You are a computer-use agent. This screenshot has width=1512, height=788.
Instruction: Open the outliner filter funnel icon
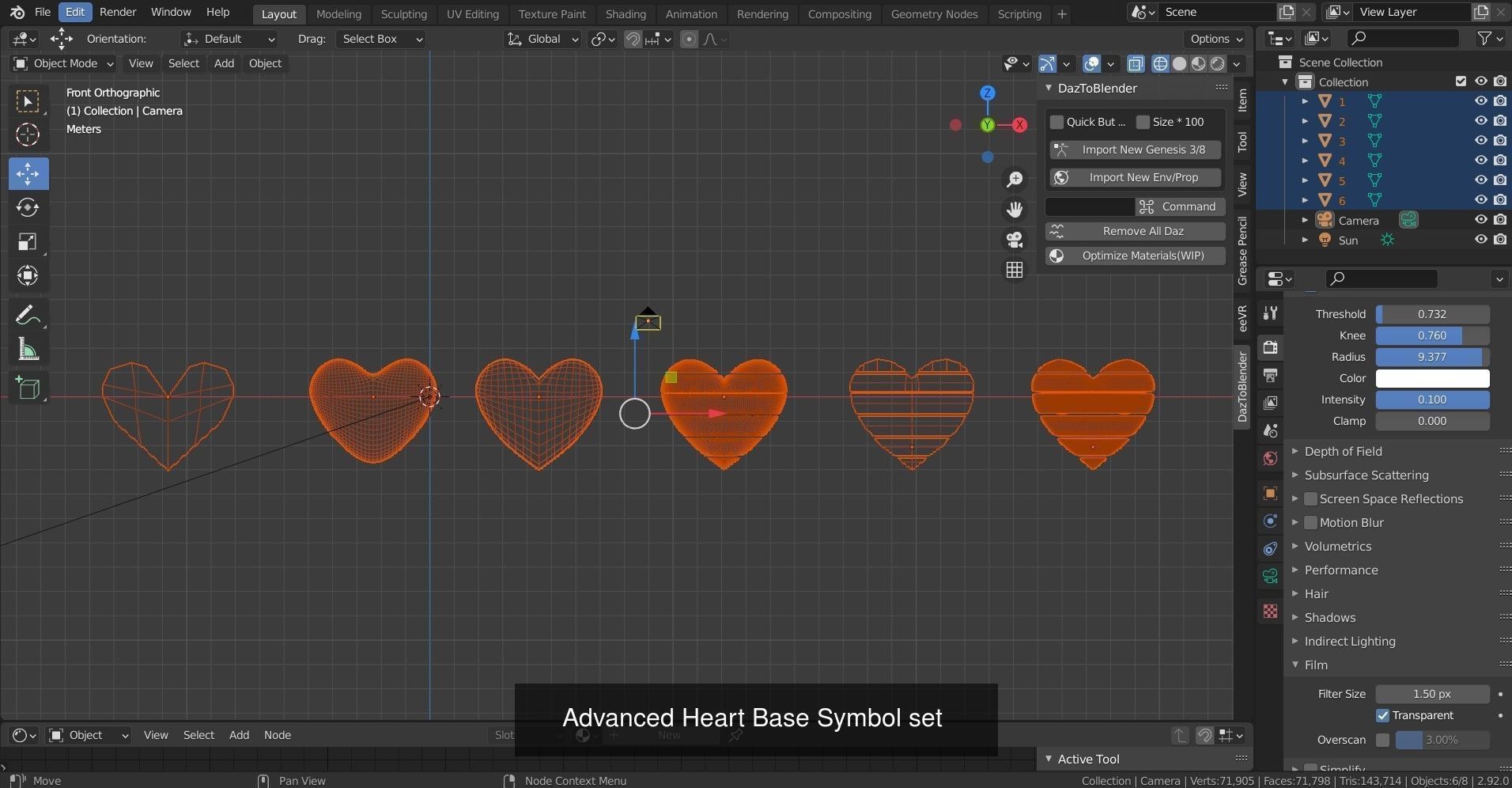1484,38
